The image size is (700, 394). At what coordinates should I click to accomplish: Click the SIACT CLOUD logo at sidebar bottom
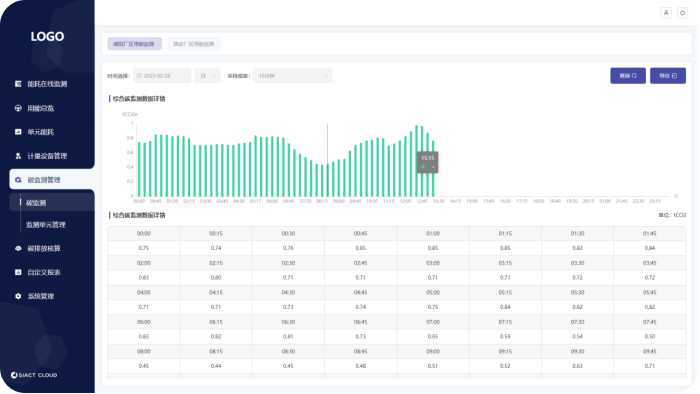34,375
